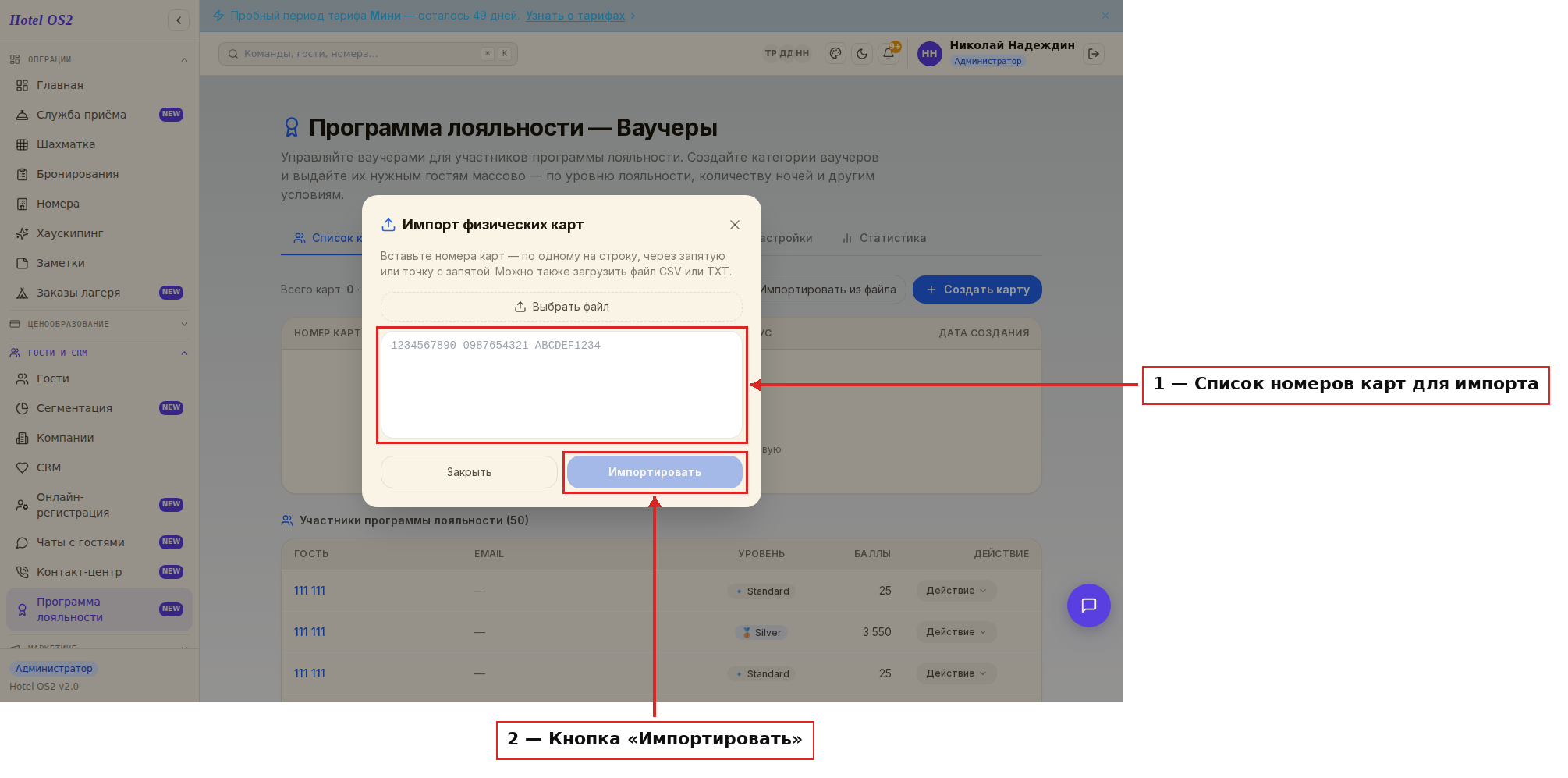The image size is (1568, 778).
Task: Click the Заказы лагеря tent icon
Action: (23, 293)
